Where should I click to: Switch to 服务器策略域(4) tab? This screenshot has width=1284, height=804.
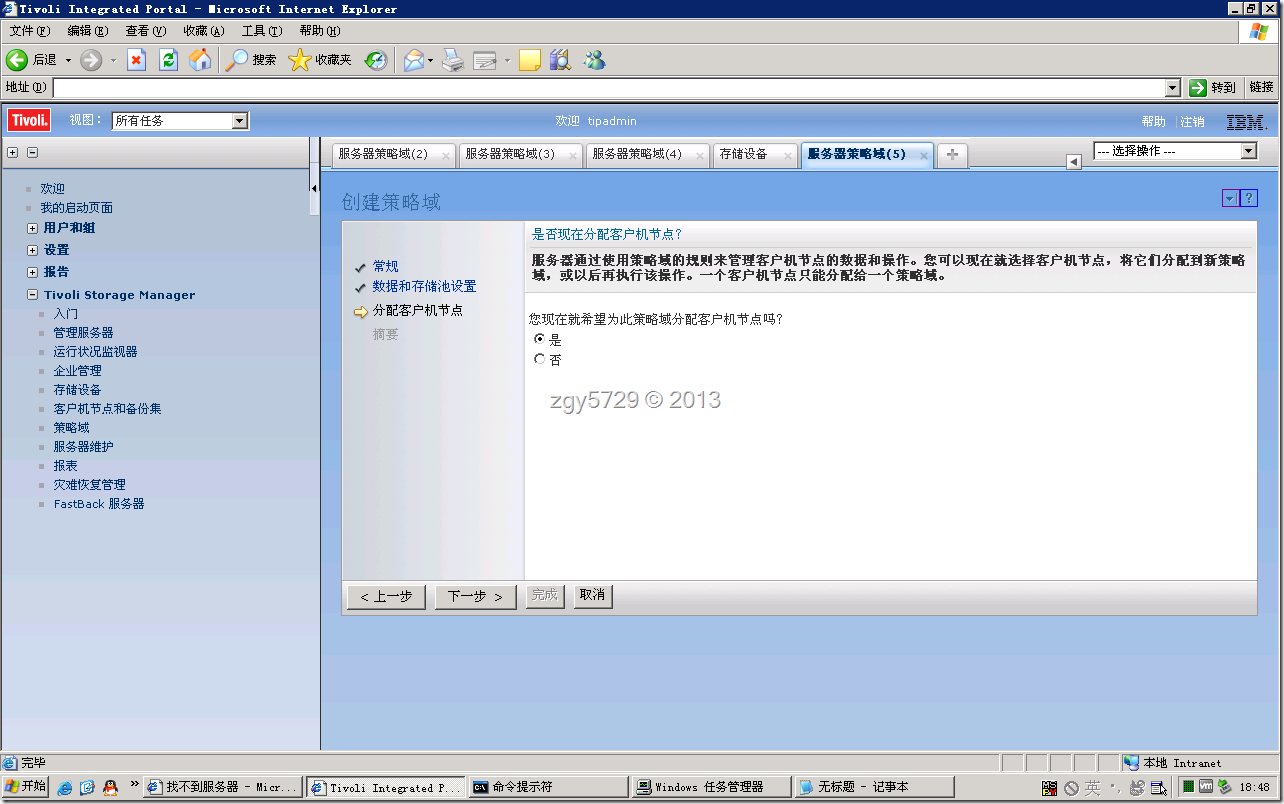637,154
